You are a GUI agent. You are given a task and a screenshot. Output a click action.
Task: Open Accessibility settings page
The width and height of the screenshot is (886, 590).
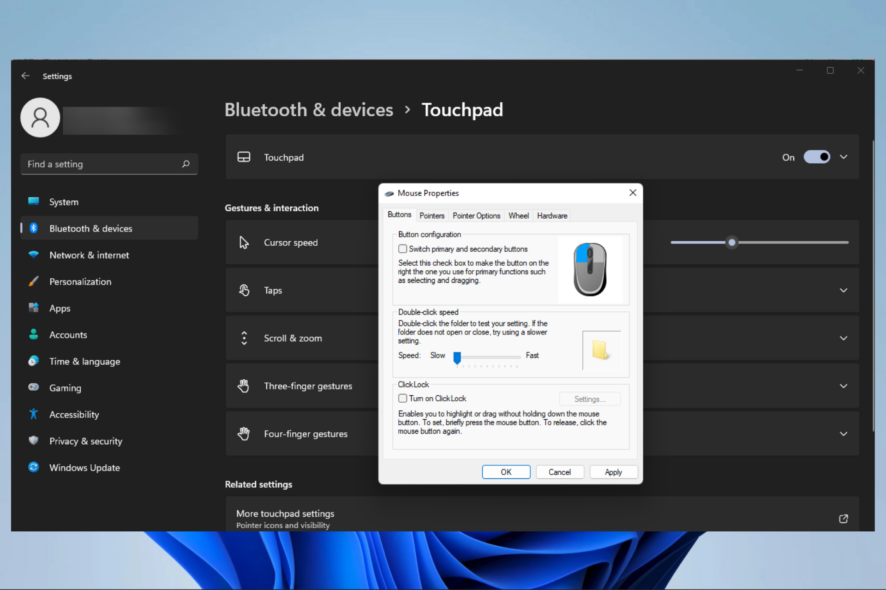(109, 414)
